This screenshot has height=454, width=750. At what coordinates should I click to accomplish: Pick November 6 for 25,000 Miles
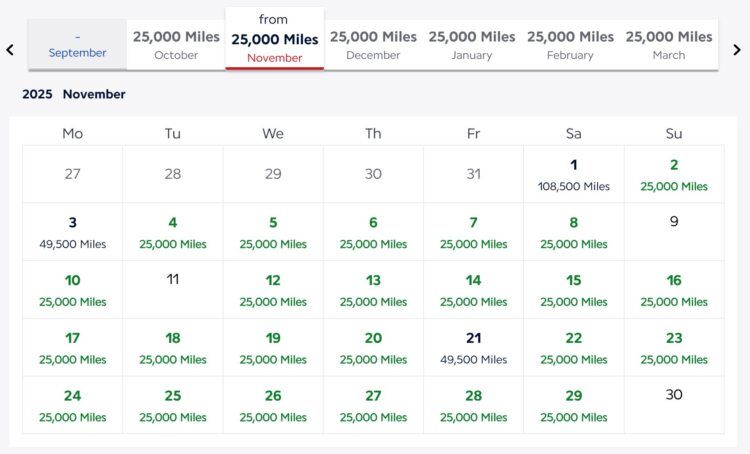point(373,232)
